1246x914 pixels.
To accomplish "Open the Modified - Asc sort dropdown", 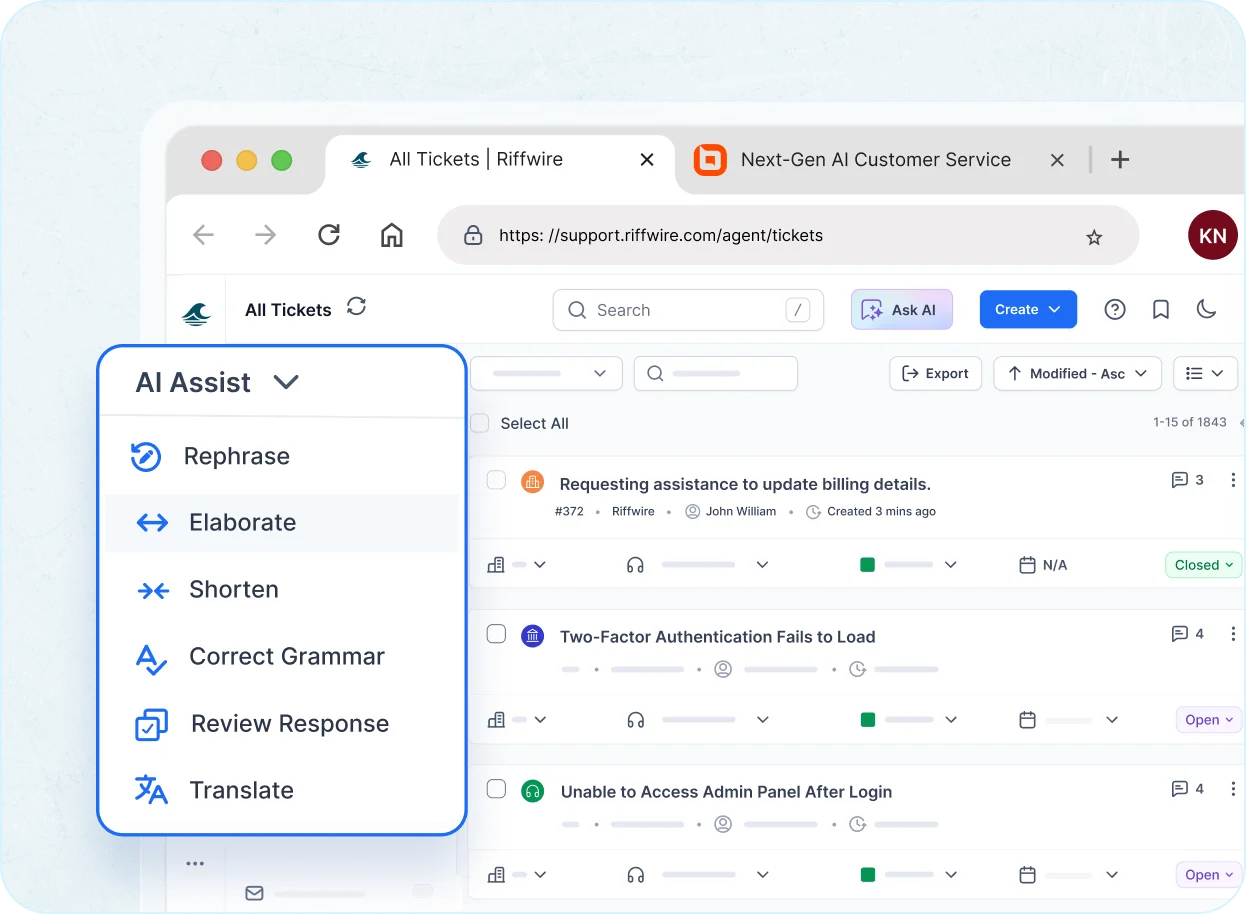I will tap(1077, 373).
